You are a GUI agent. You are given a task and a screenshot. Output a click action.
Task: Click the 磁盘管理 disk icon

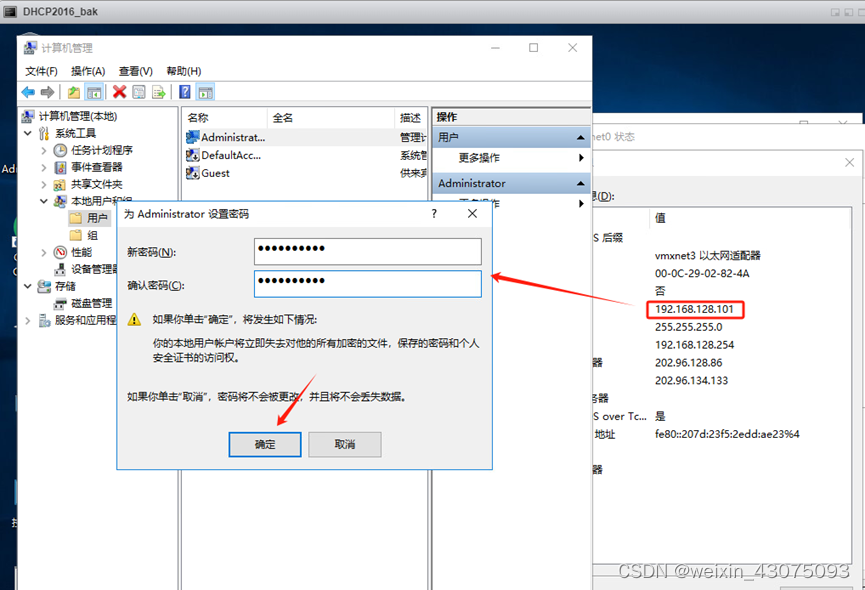tap(60, 303)
